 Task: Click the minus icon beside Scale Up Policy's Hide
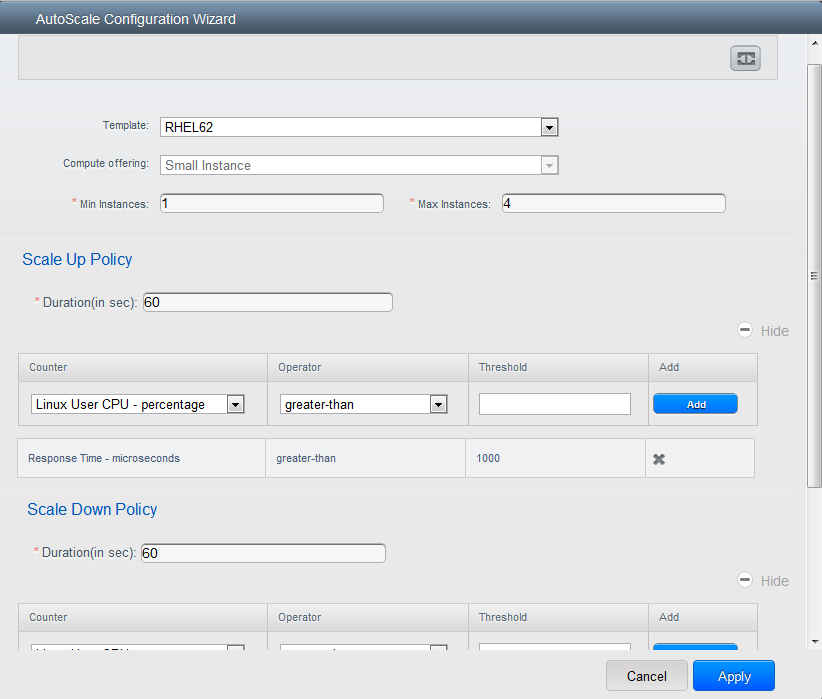[x=745, y=329]
